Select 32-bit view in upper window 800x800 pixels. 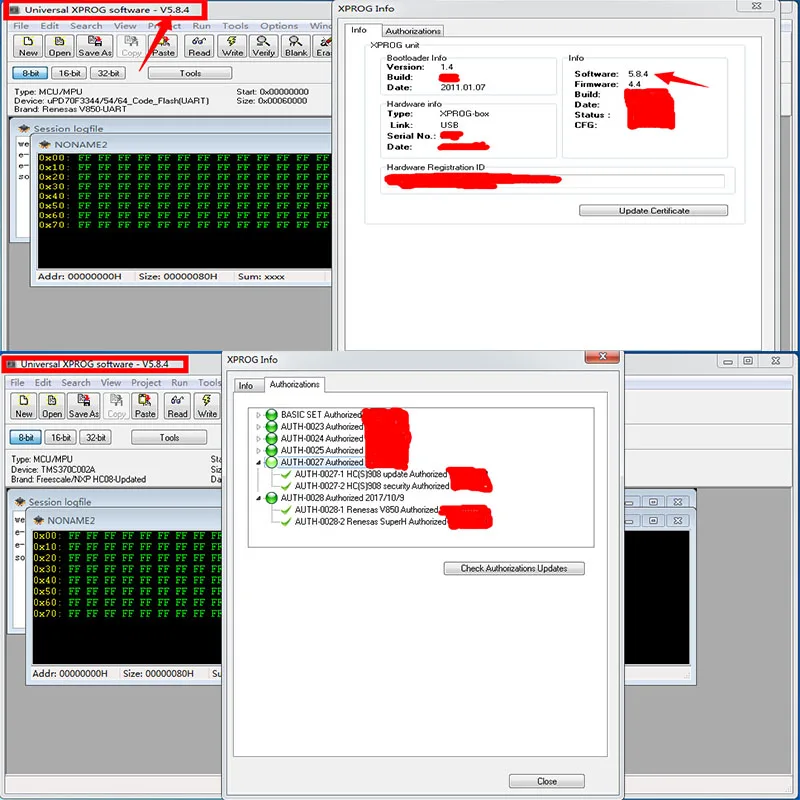pyautogui.click(x=108, y=73)
